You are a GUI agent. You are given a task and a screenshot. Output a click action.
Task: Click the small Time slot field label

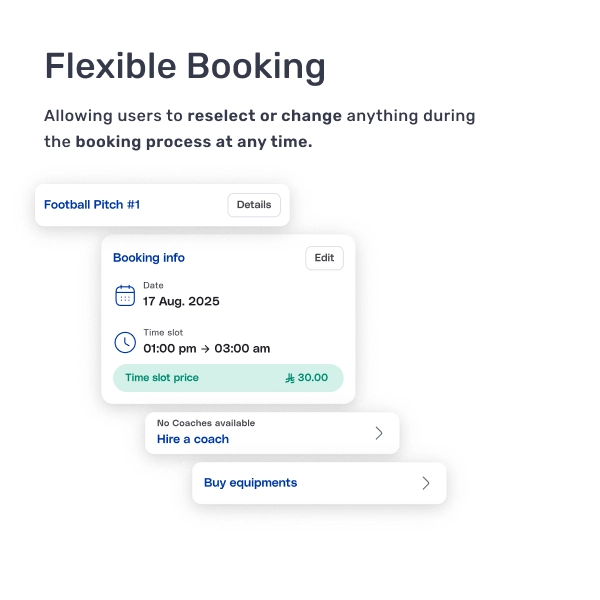(x=163, y=333)
